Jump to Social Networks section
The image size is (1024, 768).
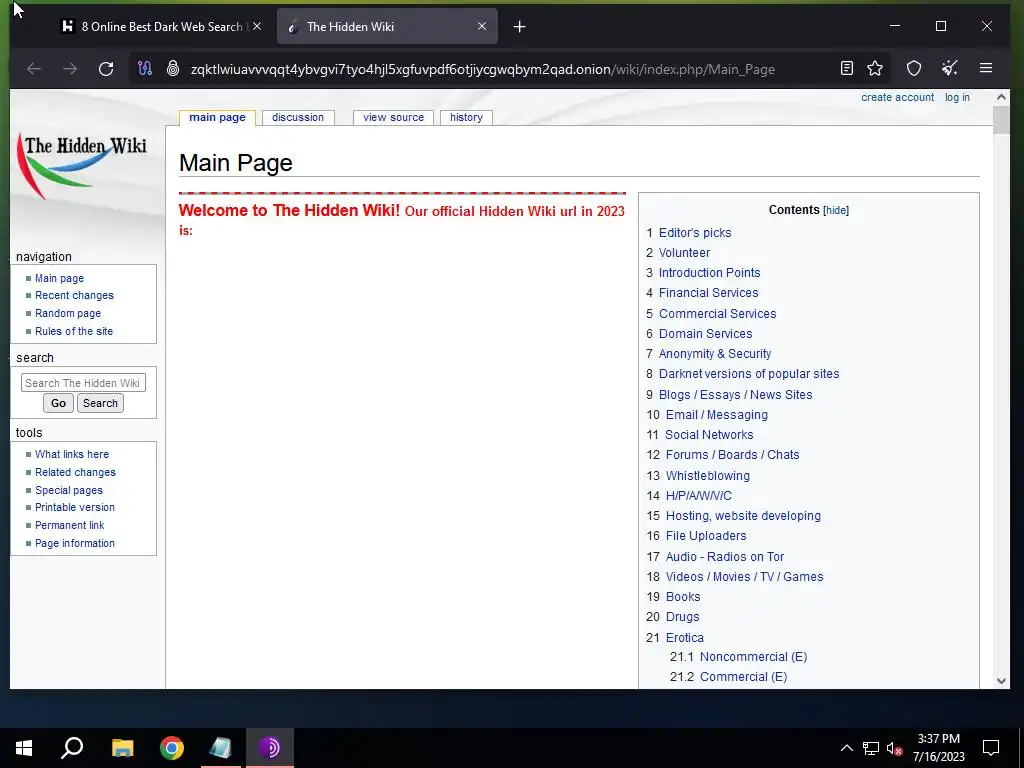709,435
